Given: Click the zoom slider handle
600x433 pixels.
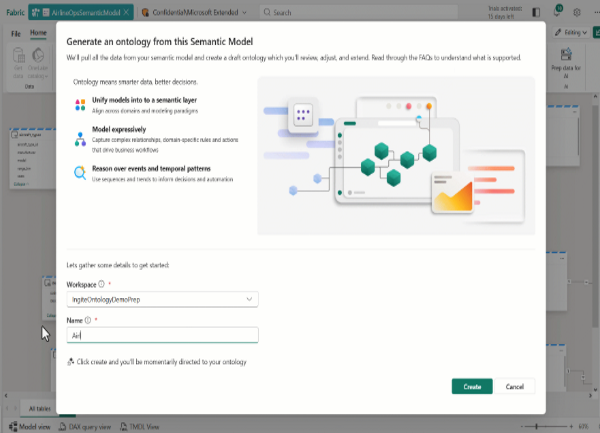Looking at the screenshot, I should [536, 426].
